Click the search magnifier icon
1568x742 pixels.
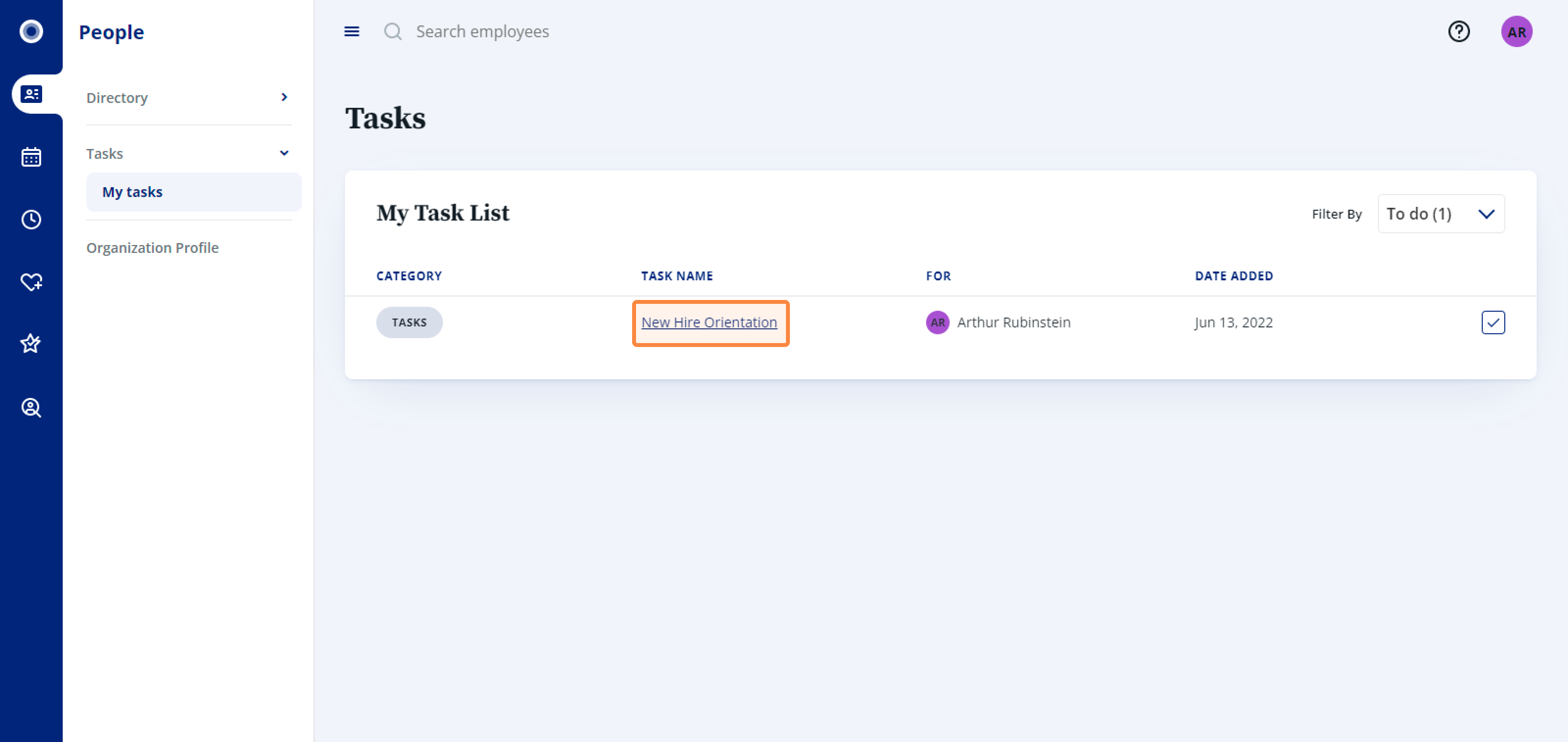click(x=392, y=32)
